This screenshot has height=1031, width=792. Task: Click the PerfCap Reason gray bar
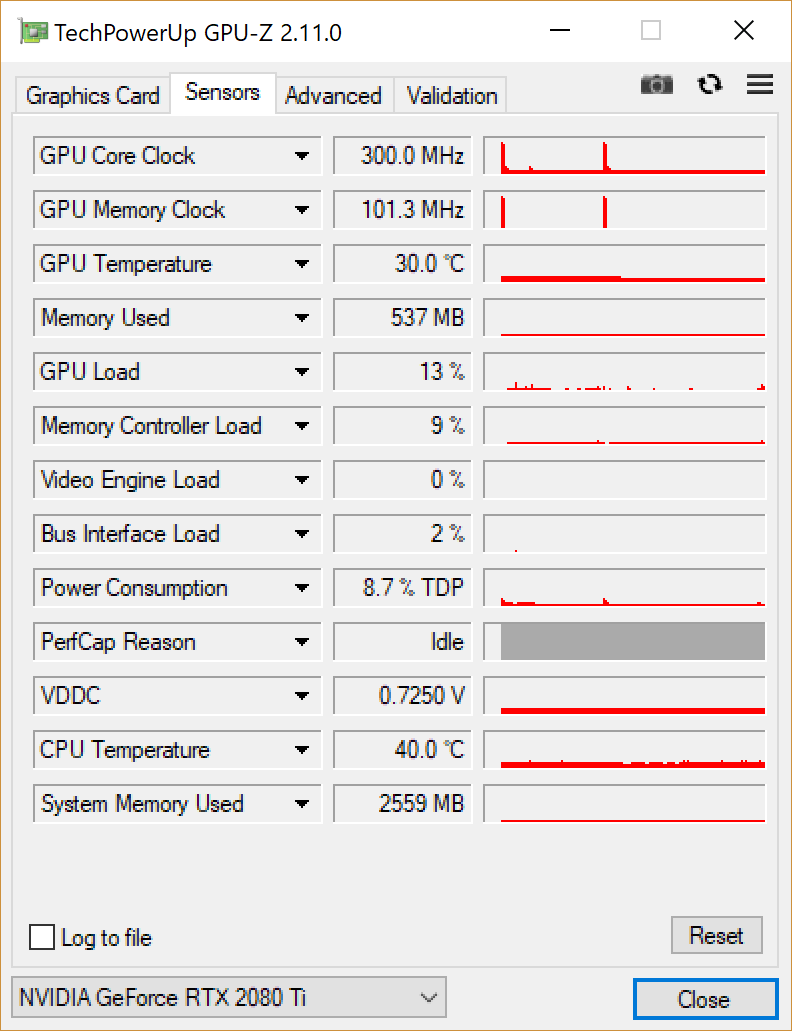coord(632,642)
